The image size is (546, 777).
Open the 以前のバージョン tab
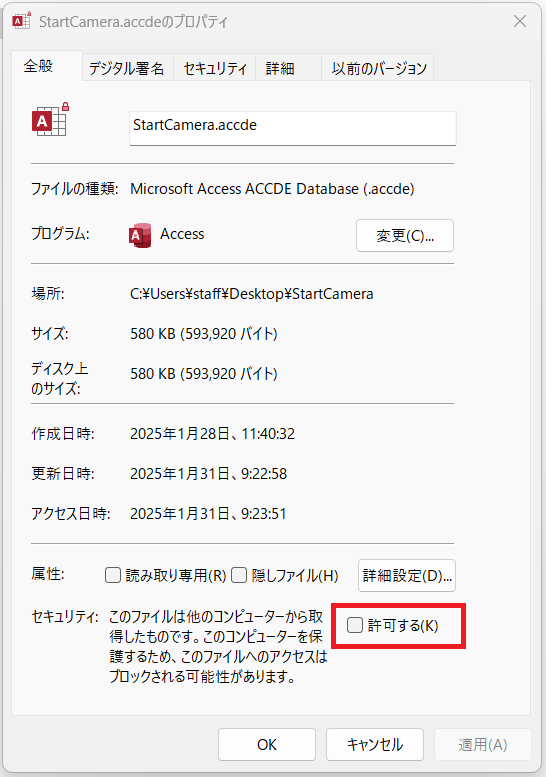tap(379, 68)
